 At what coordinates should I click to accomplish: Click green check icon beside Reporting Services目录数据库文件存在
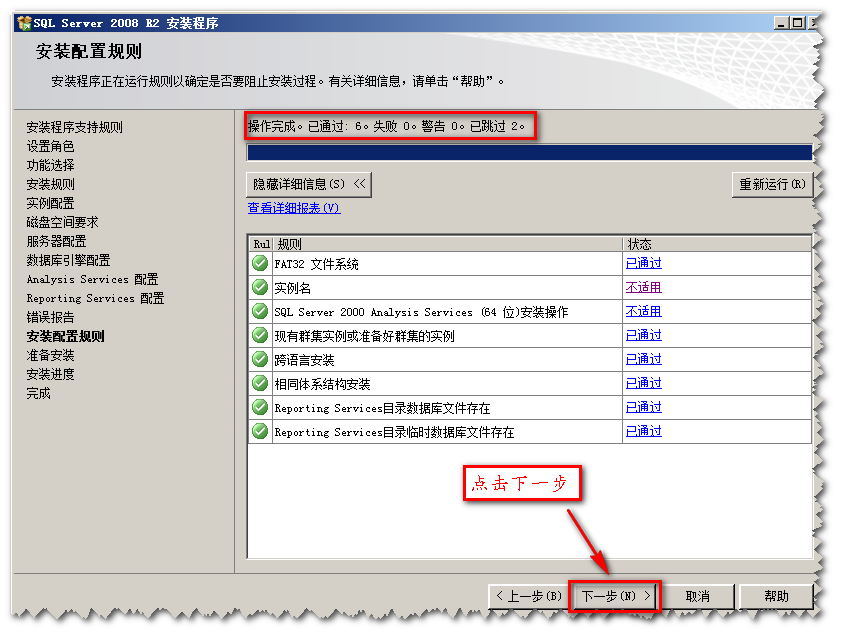click(260, 407)
